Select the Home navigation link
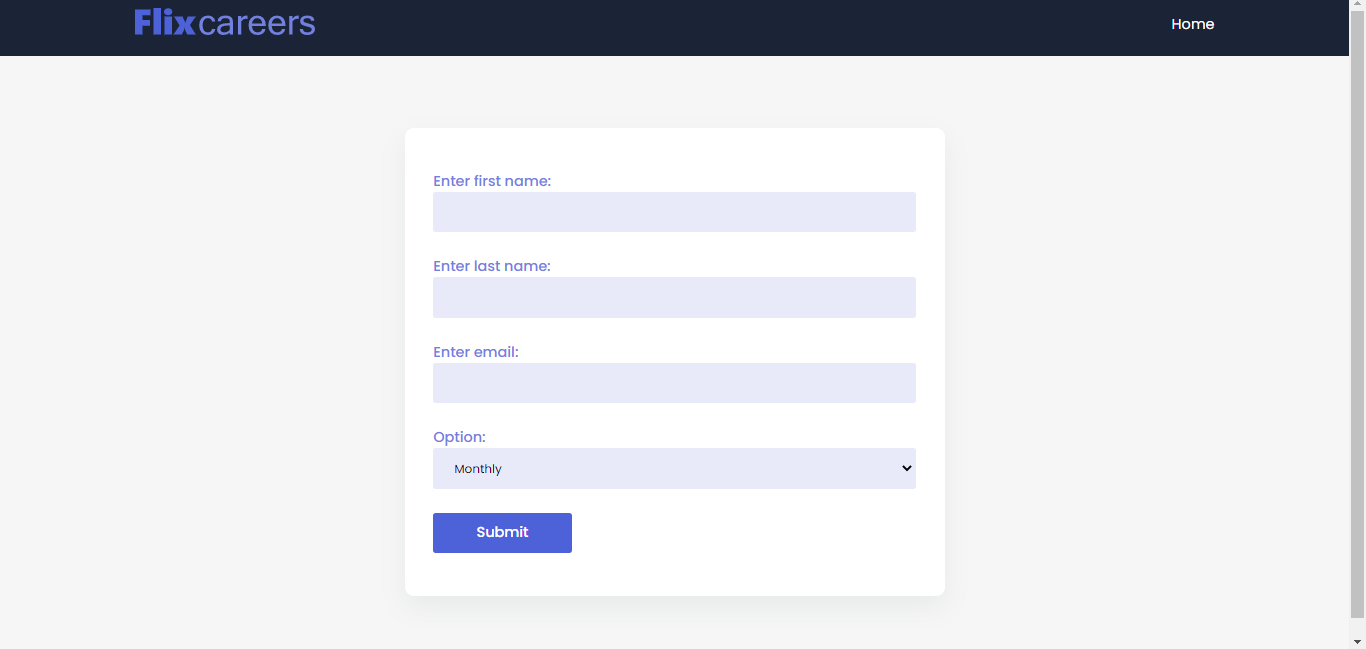The image size is (1366, 649). click(1192, 23)
